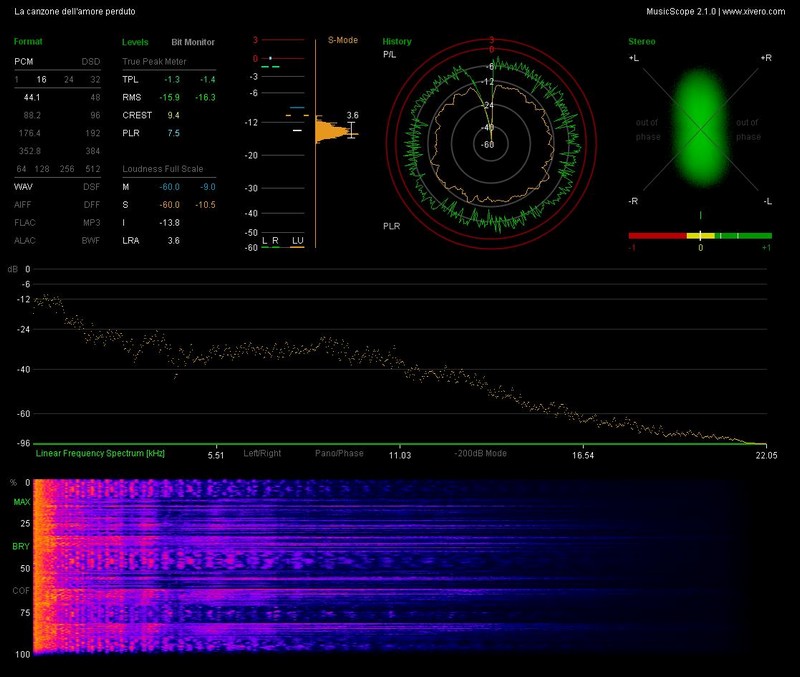Click the green stereo goniometer display
Screen dimensions: 800x677
(701, 128)
